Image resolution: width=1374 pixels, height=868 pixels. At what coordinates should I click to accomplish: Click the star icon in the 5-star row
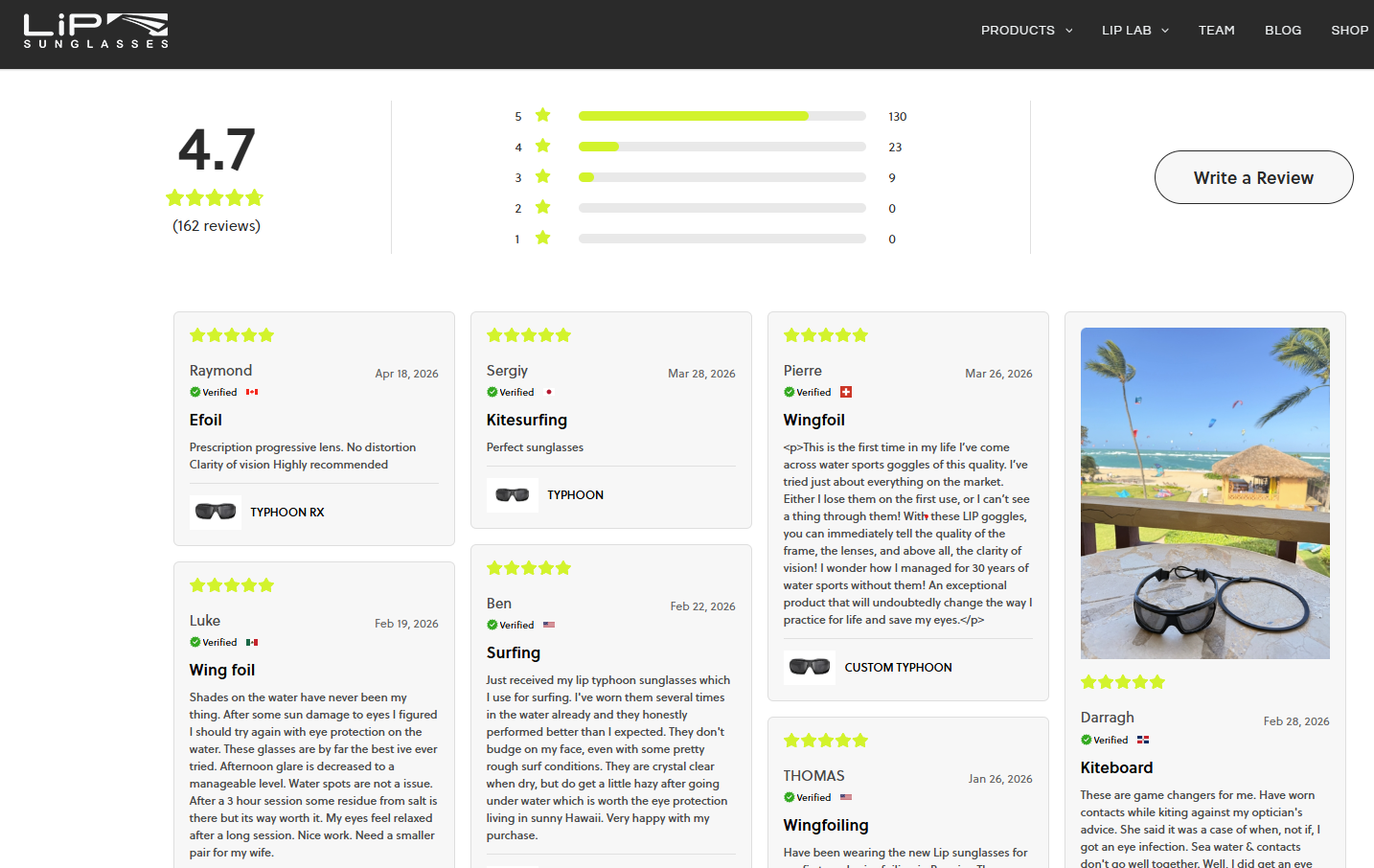point(543,116)
